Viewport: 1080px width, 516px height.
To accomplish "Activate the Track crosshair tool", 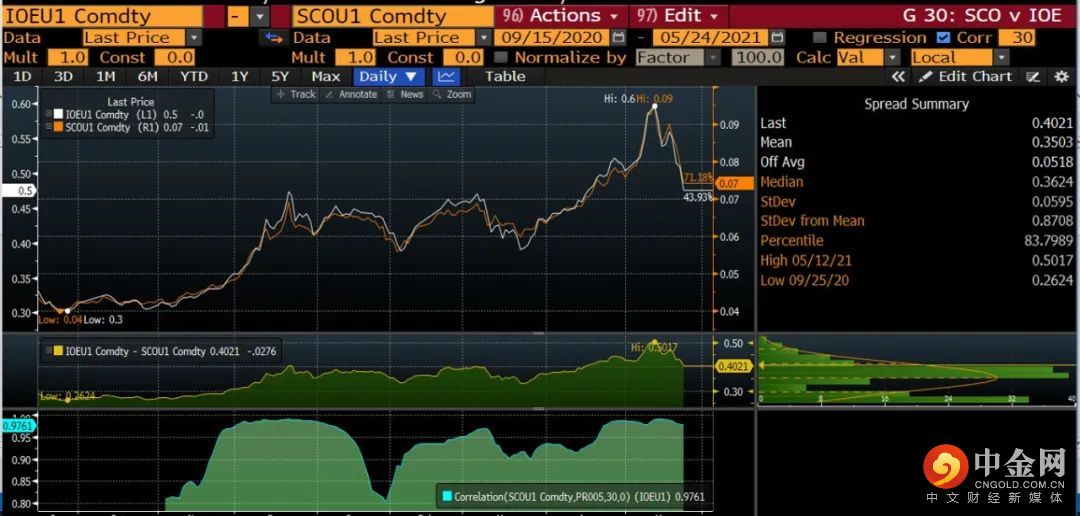I will point(296,94).
